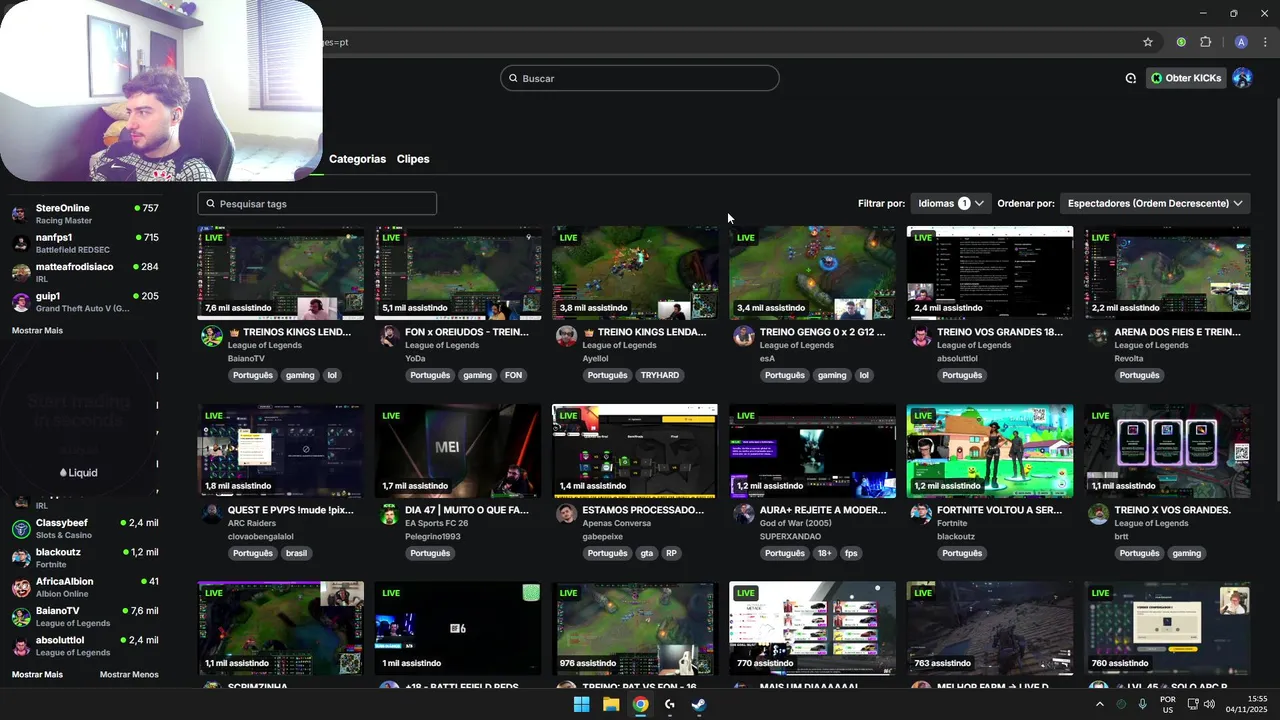The height and width of the screenshot is (720, 1280).
Task: Open YoDa channel avatar
Action: coord(389,336)
